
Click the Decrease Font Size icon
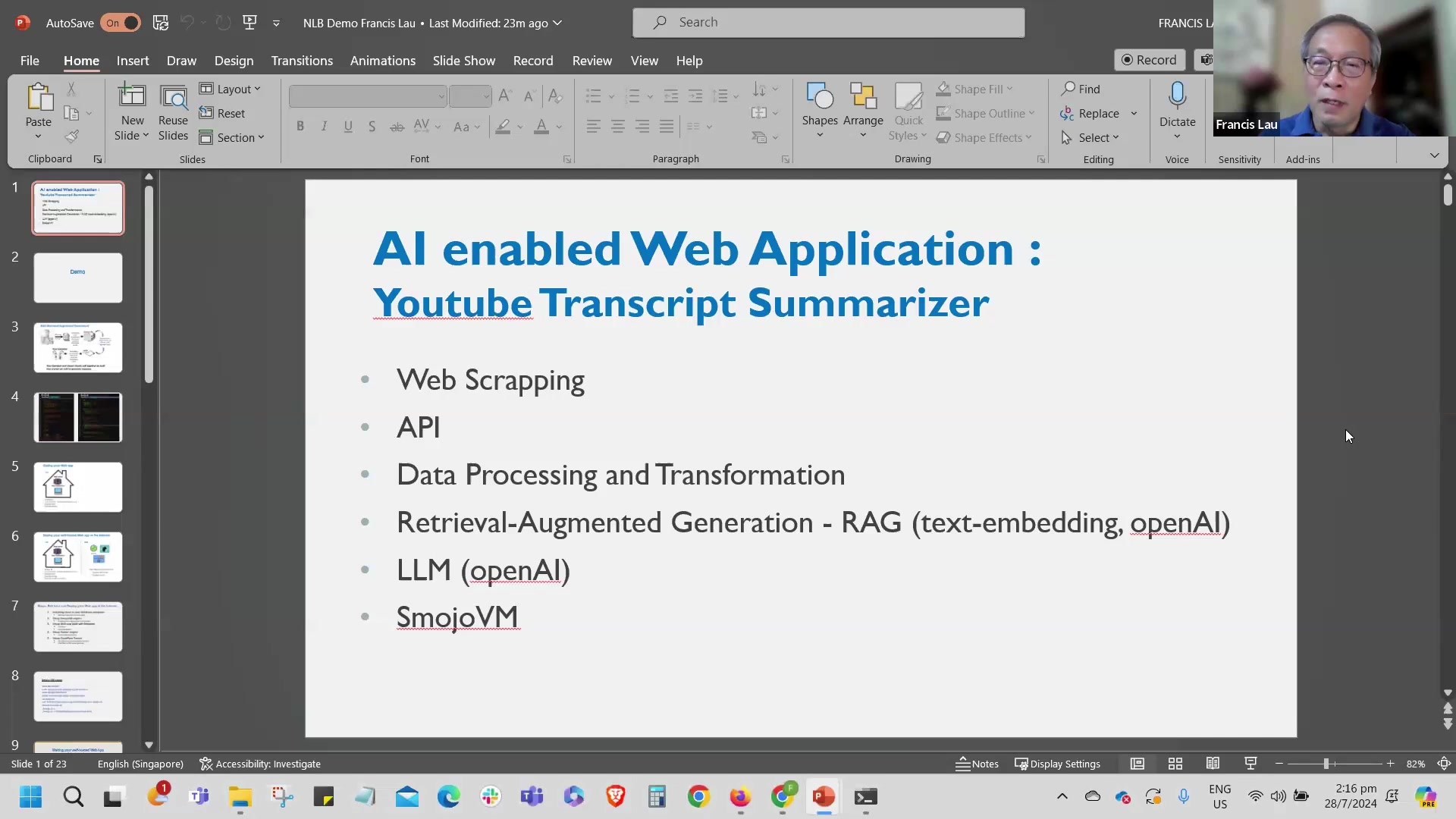[x=529, y=96]
